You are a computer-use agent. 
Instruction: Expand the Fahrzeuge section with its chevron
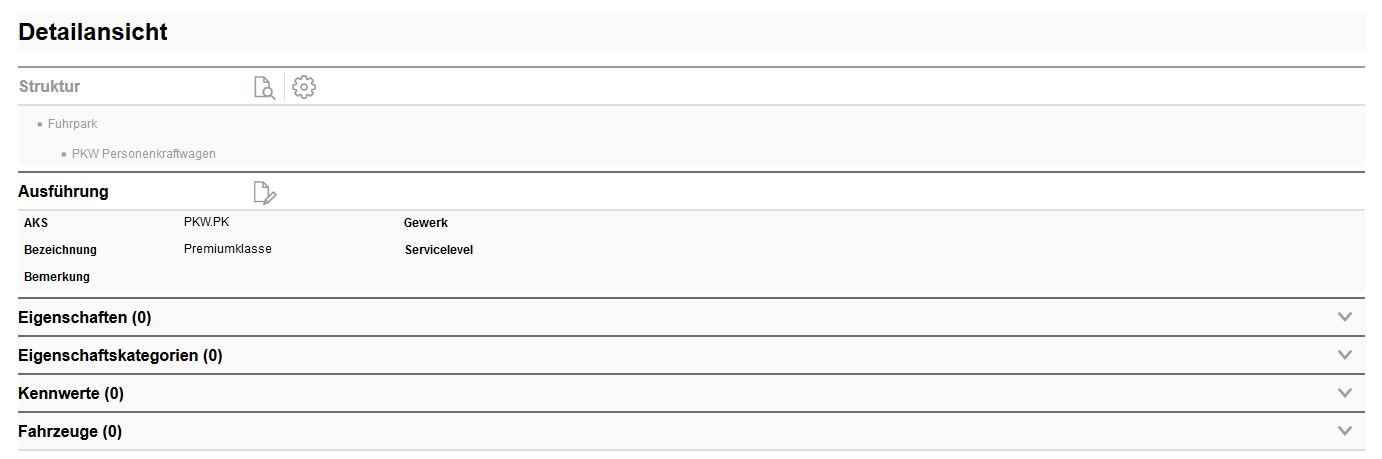pos(1345,431)
